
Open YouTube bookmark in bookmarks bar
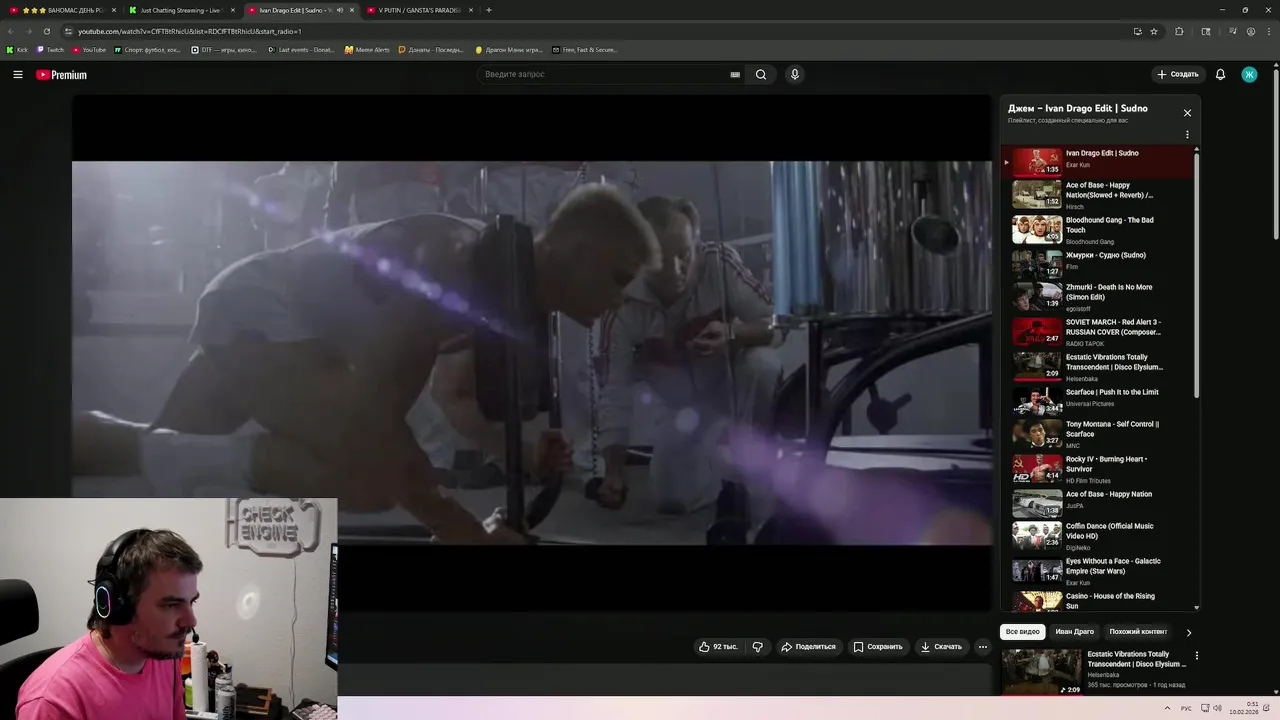pyautogui.click(x=89, y=49)
